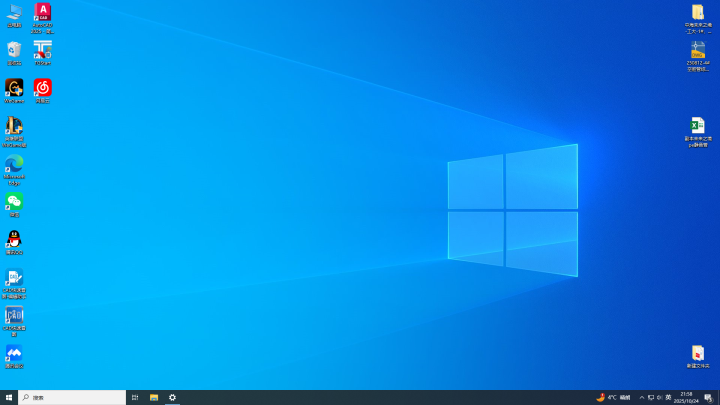Screen dimensions: 720x405
Task: Select the This PC desktop icon
Action: 14,16
